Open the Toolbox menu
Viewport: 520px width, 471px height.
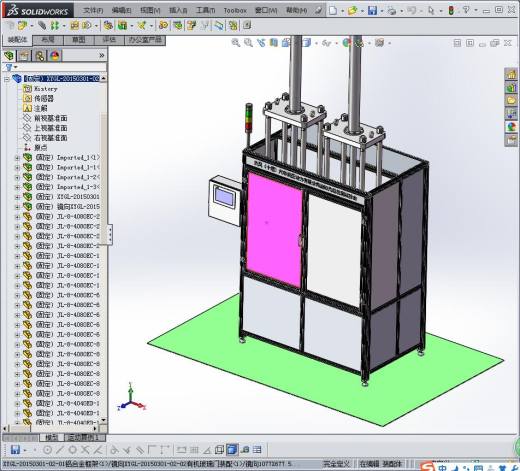tap(235, 11)
